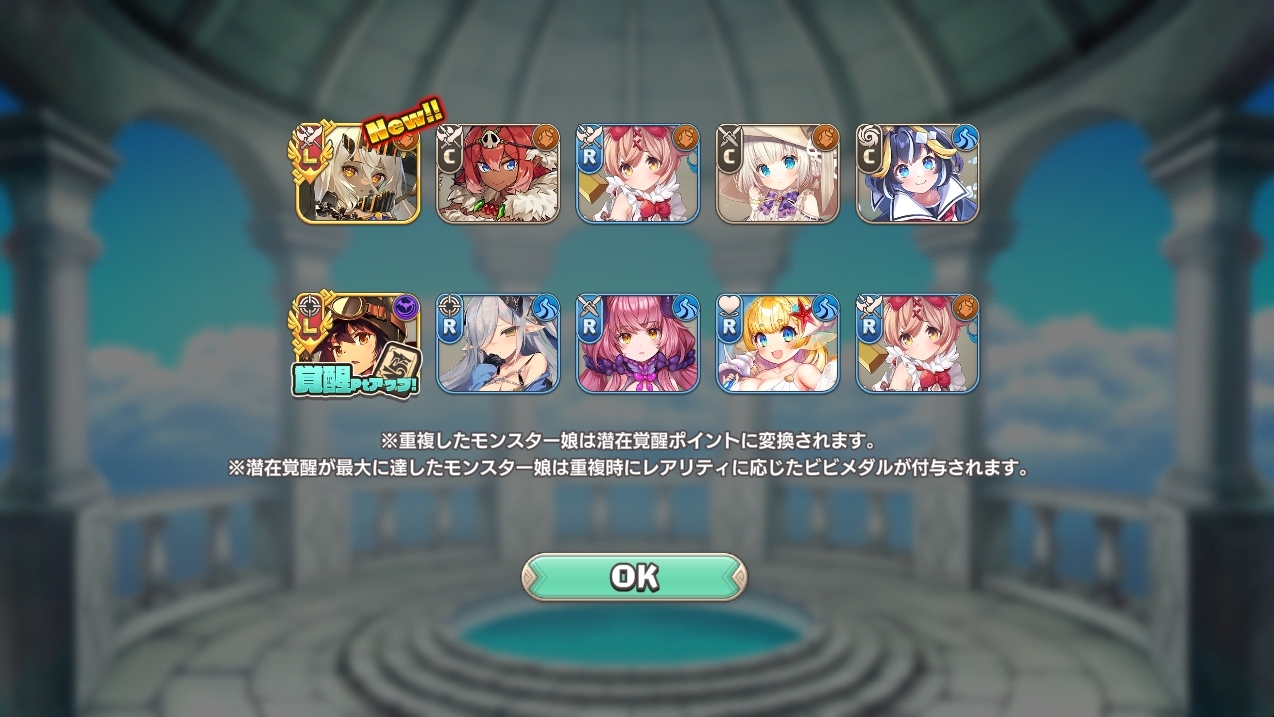Screen dimensions: 1274x717
Task: Select the dark blue-haired sailor girl card
Action: click(x=918, y=173)
